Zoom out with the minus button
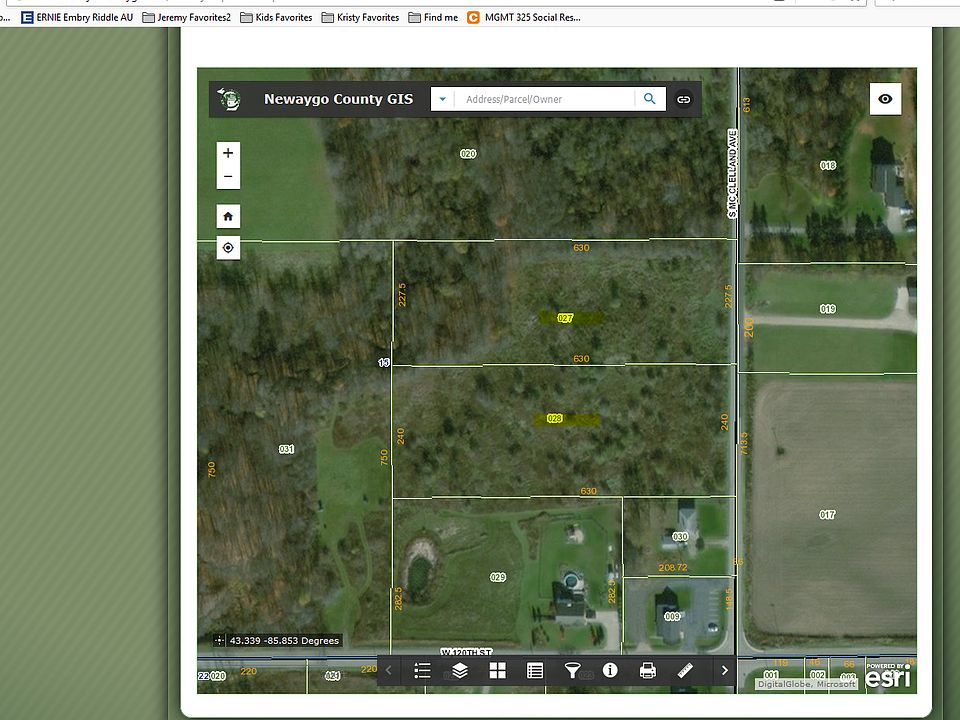This screenshot has width=960, height=720. click(228, 177)
